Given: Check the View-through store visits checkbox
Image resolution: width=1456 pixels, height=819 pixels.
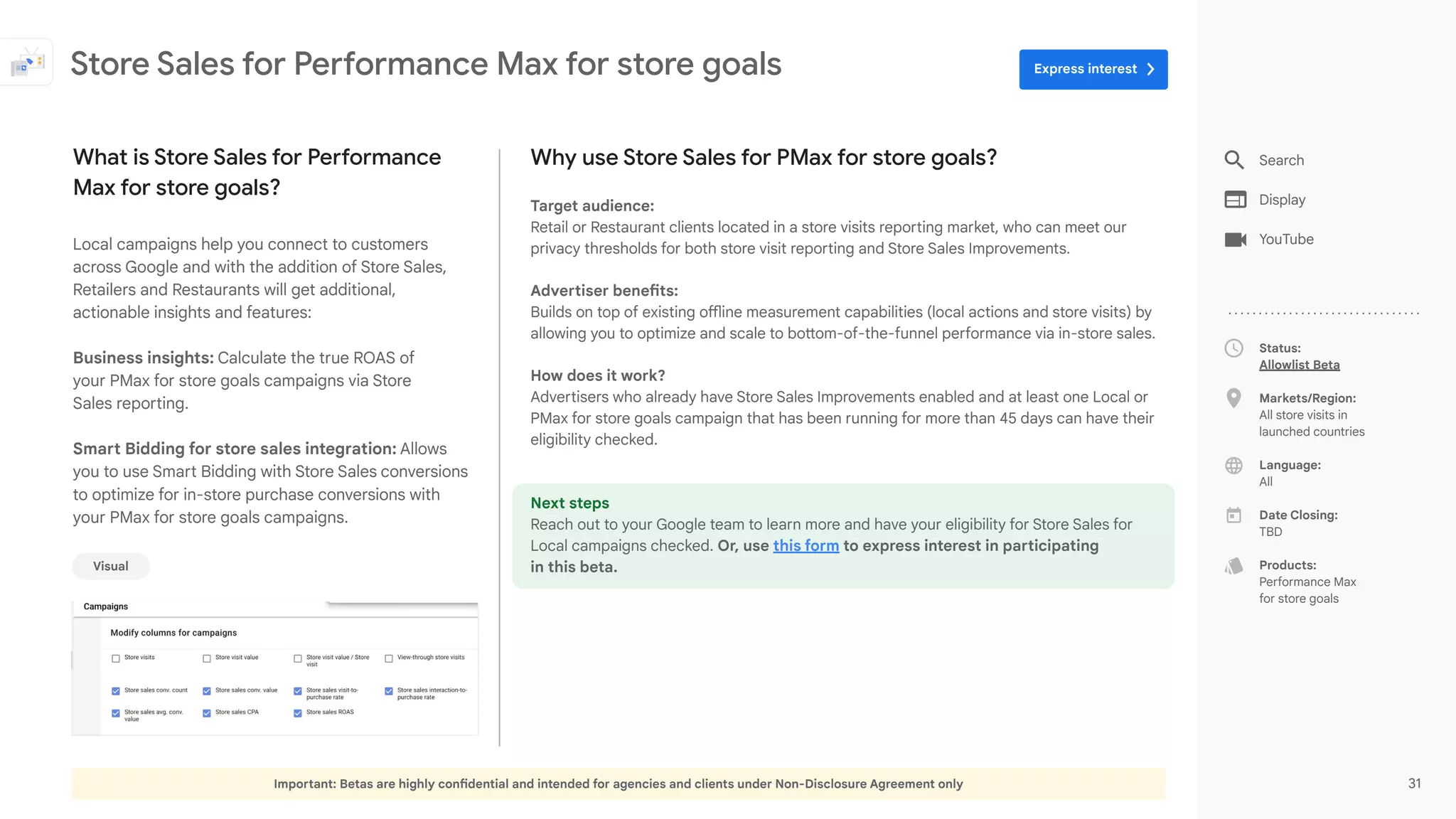Looking at the screenshot, I should [389, 658].
